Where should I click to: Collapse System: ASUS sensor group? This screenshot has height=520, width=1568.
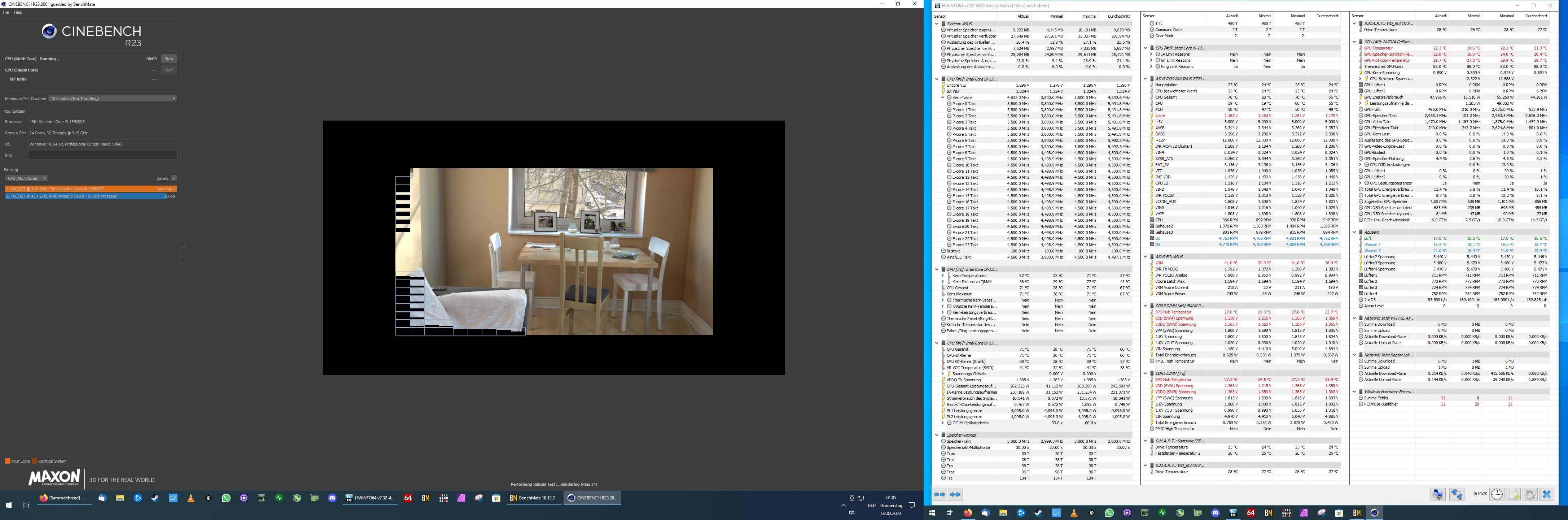tap(937, 24)
